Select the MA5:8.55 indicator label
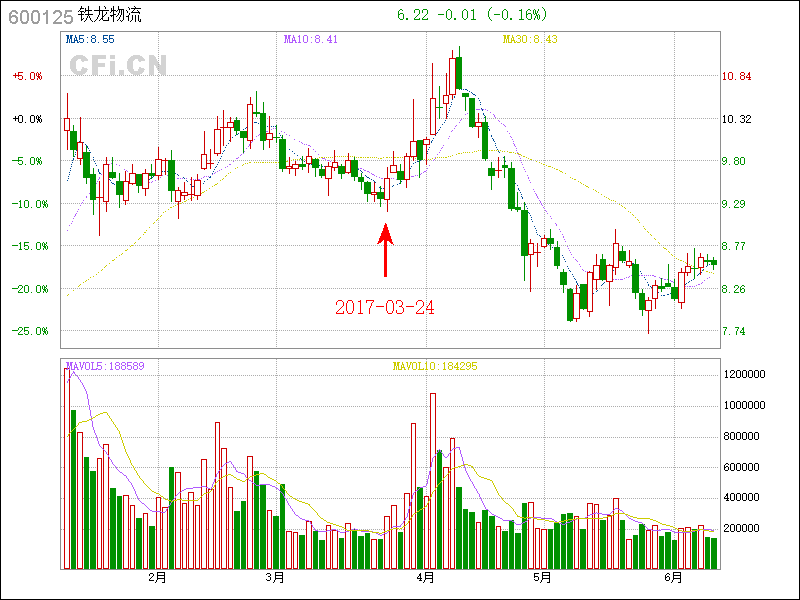800x600 pixels. pos(90,39)
